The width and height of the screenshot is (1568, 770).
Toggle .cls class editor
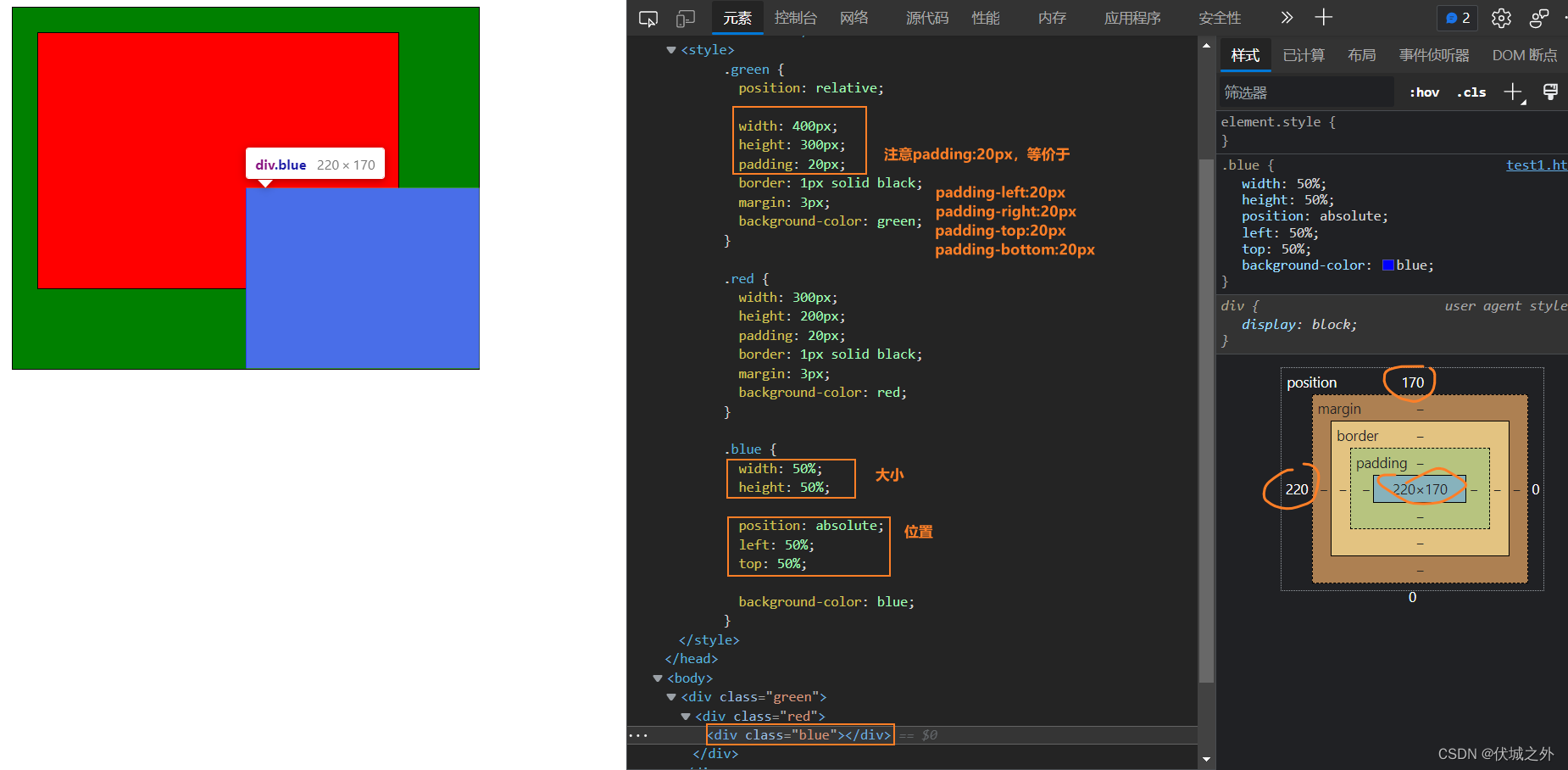pyautogui.click(x=1471, y=92)
